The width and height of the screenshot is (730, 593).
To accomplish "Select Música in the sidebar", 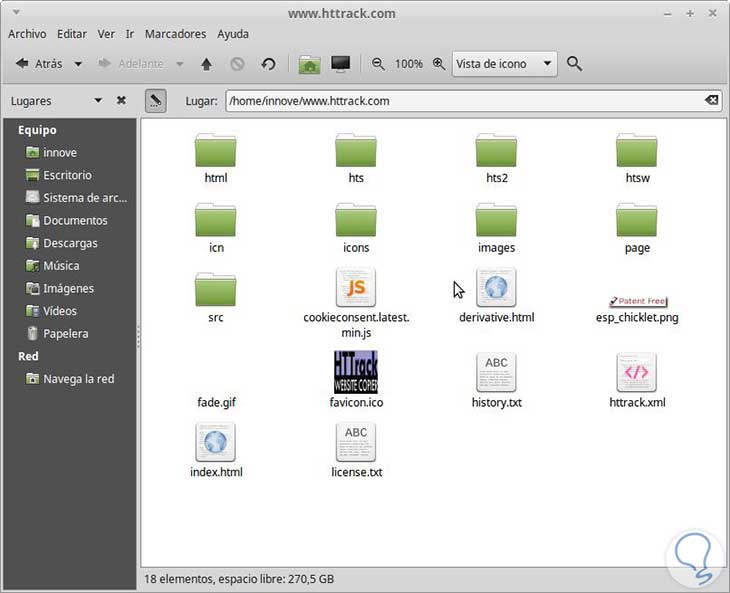I will point(70,265).
